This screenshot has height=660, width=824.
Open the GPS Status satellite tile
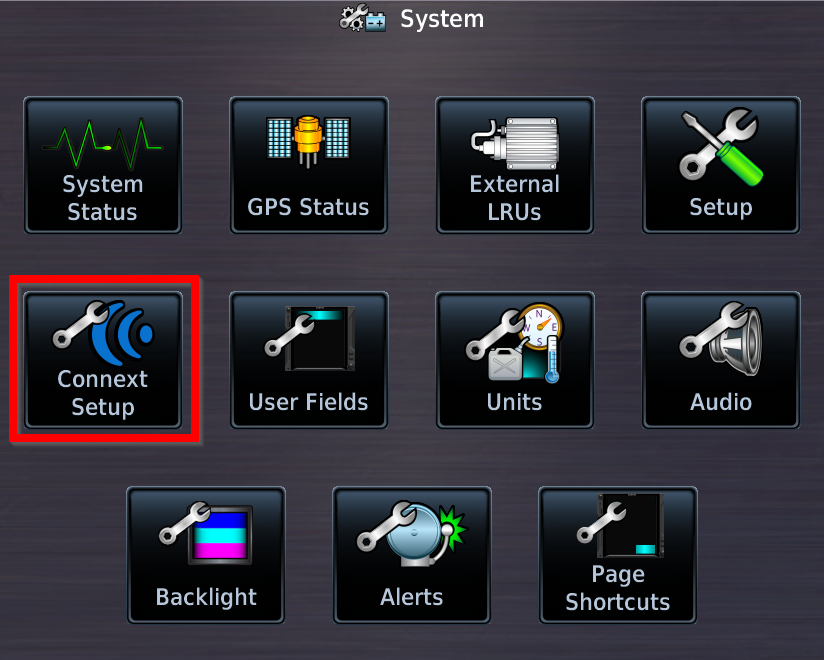tap(309, 165)
